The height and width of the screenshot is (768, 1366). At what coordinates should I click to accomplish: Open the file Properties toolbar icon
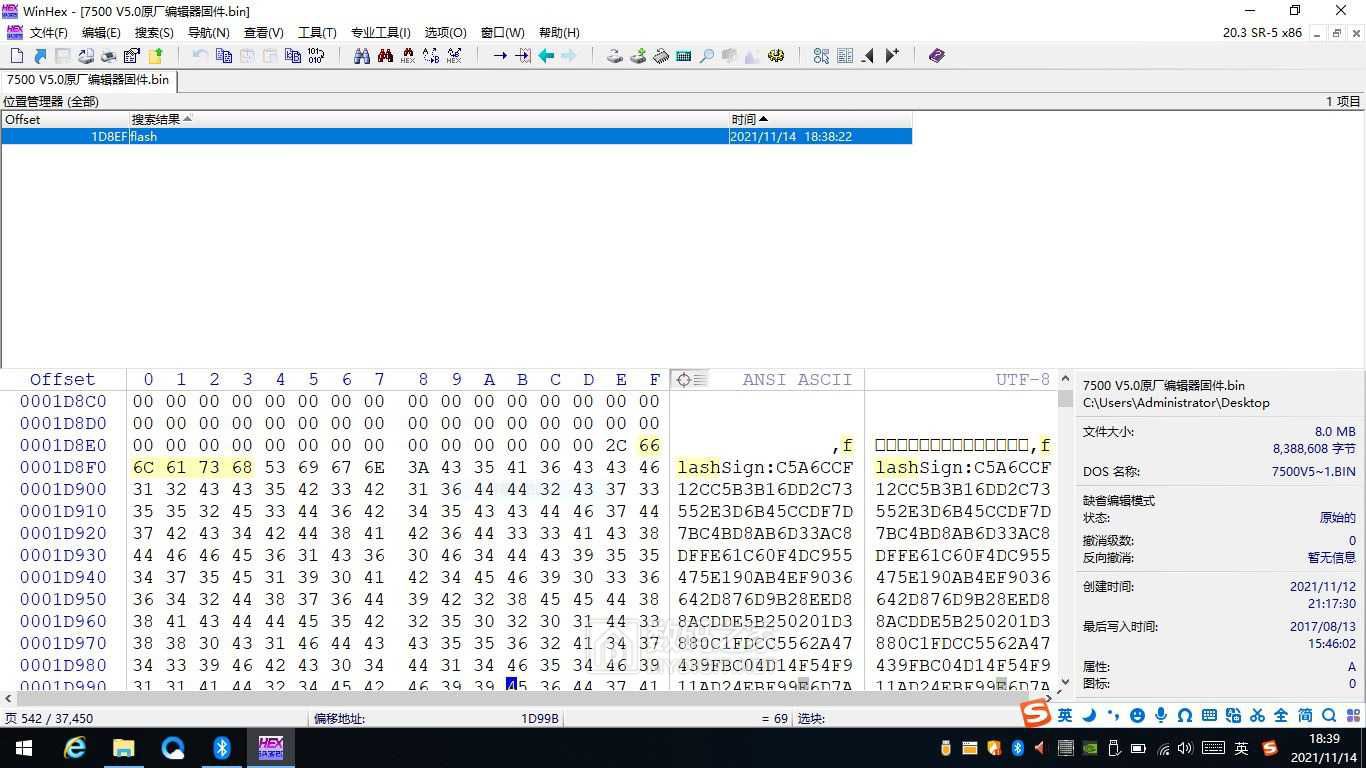[x=132, y=56]
